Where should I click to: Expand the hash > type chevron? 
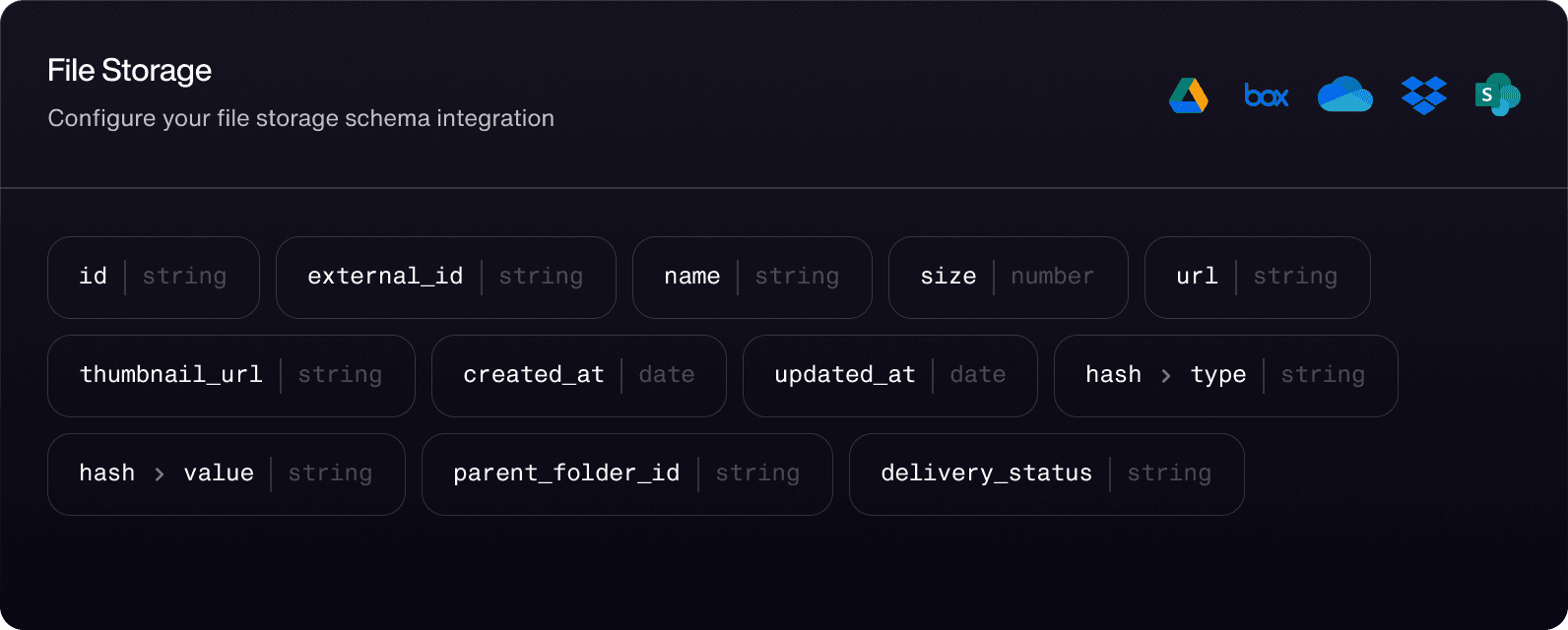1166,376
